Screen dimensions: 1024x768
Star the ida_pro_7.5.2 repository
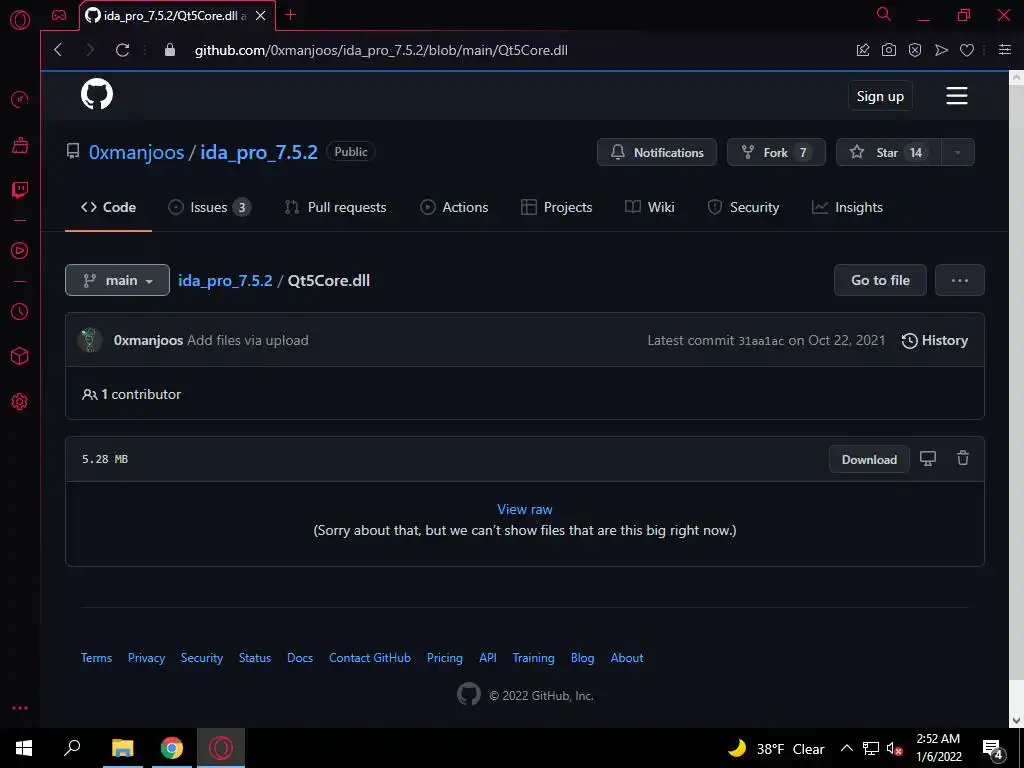tap(889, 152)
